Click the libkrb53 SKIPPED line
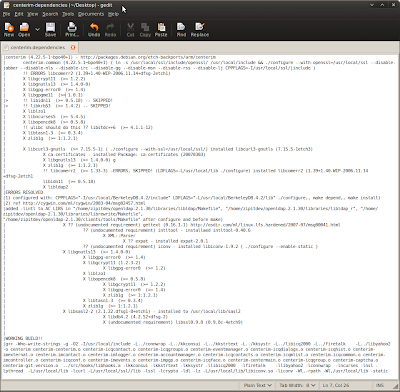This screenshot has width=400, height=392. click(x=67, y=106)
